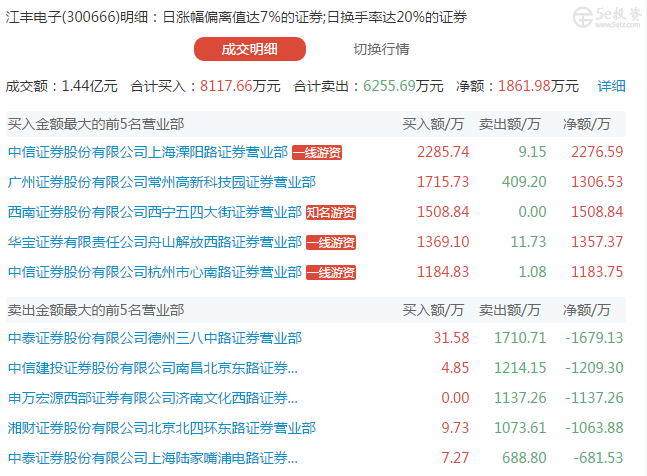The image size is (647, 476).
Task: Click the net amount -1209.30
Action: [x=594, y=368]
